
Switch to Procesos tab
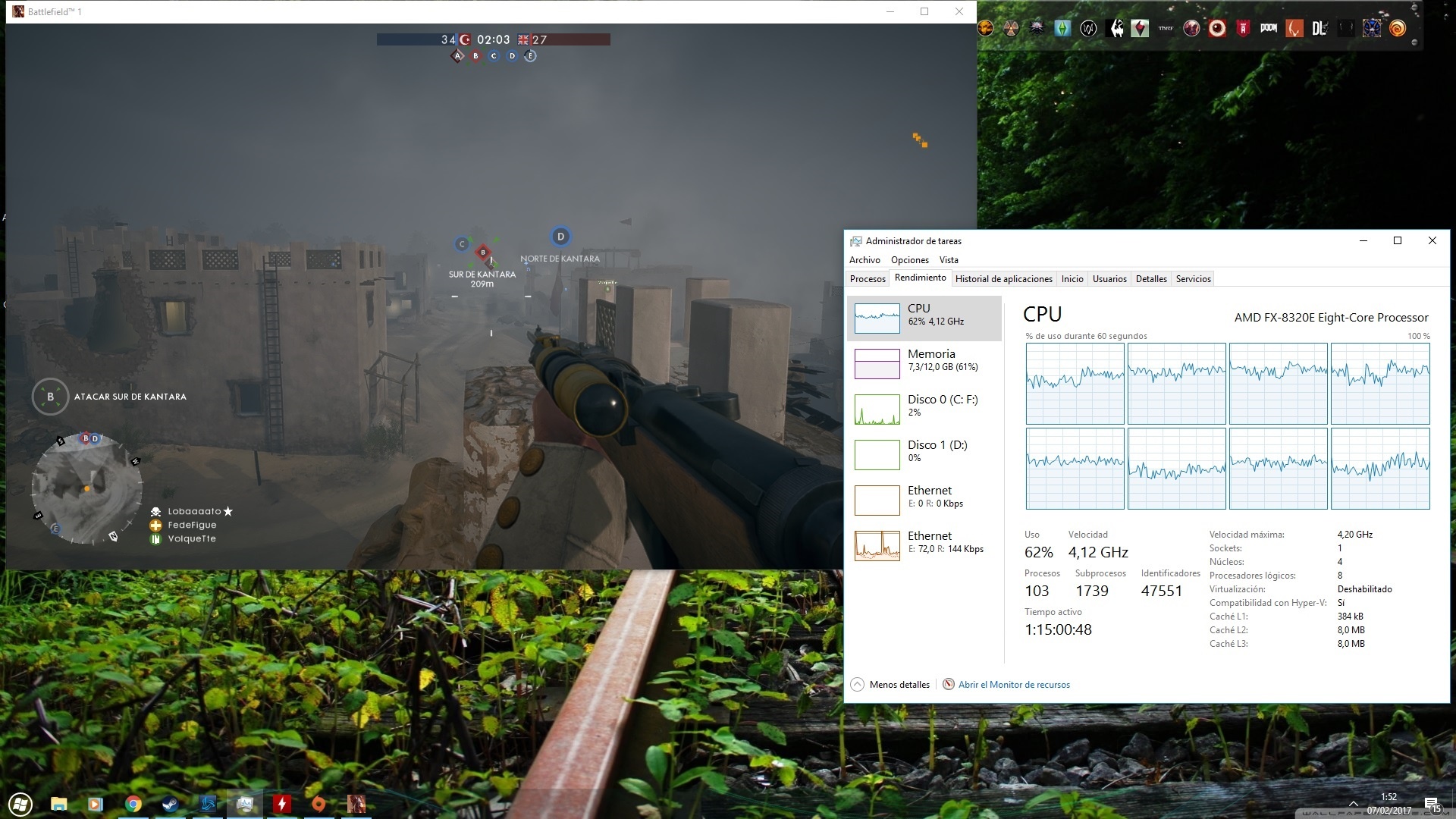868,279
